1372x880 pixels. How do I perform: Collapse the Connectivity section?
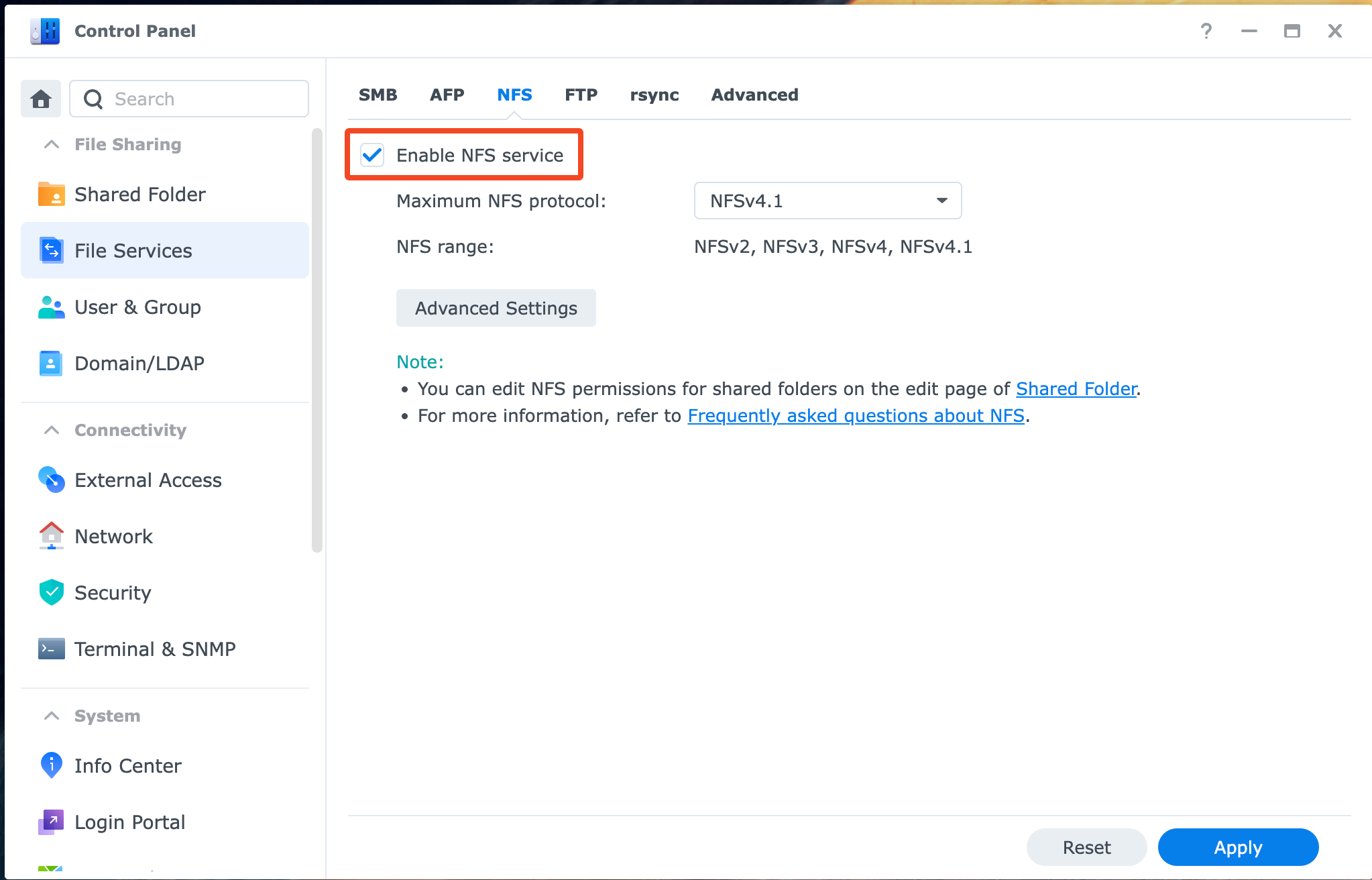click(x=52, y=431)
